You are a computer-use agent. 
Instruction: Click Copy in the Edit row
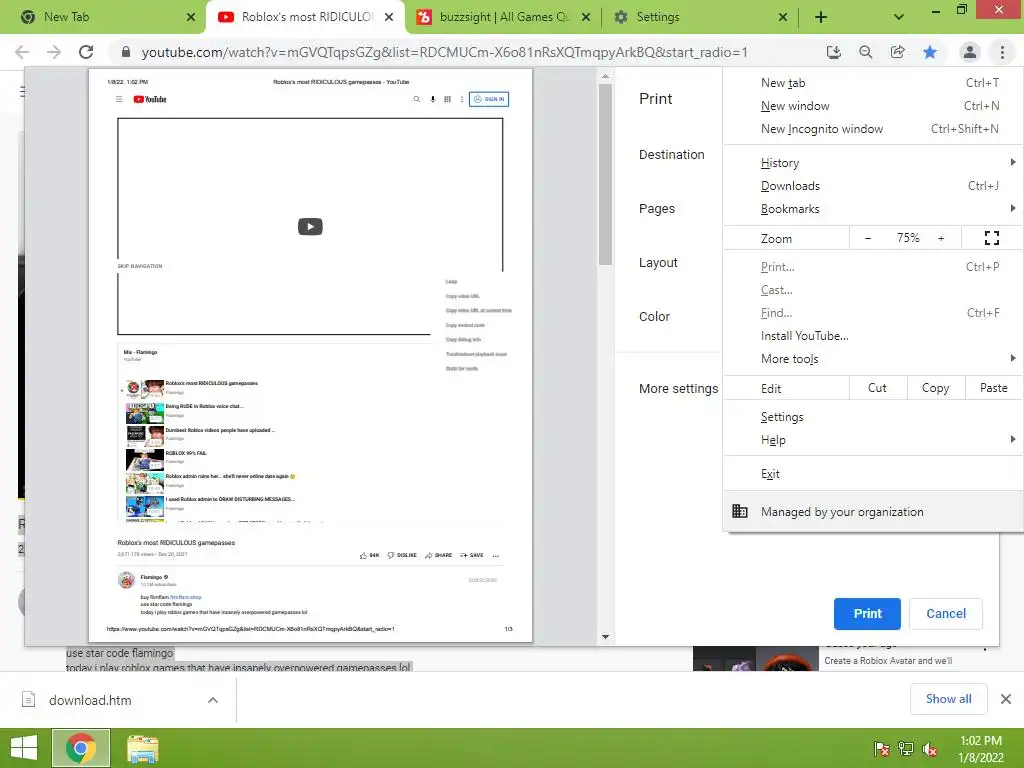click(935, 388)
